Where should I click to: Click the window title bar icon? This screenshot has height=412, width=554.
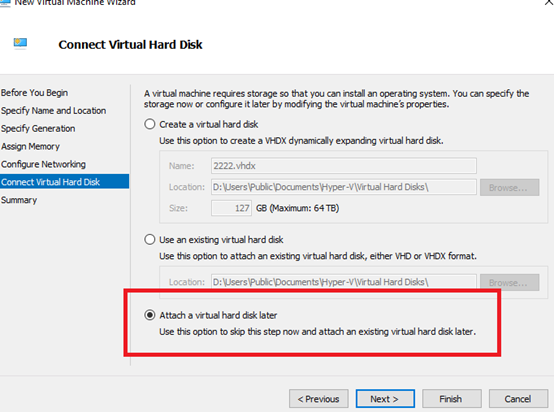(x=5, y=2)
